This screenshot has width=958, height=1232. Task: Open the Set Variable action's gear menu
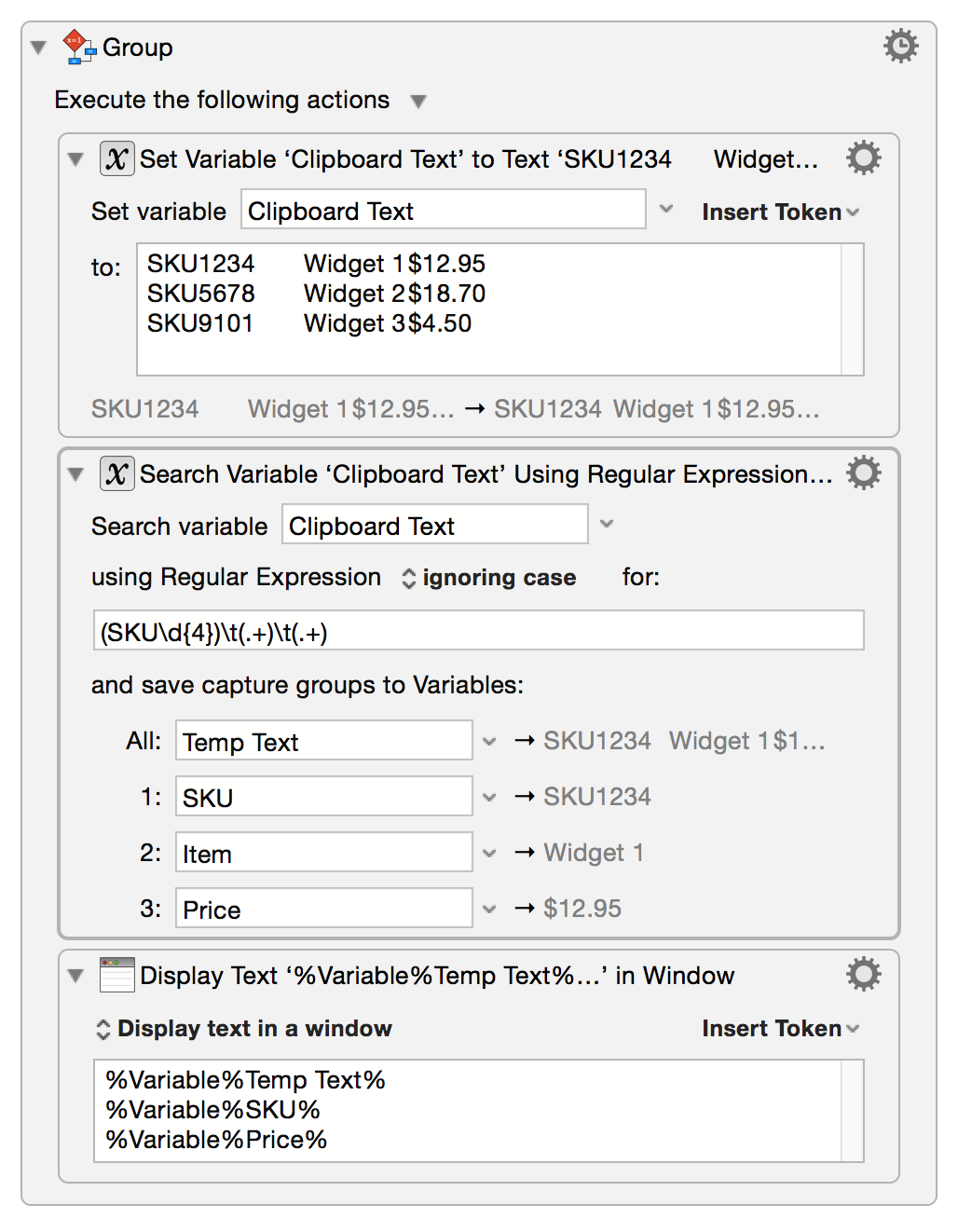[862, 157]
